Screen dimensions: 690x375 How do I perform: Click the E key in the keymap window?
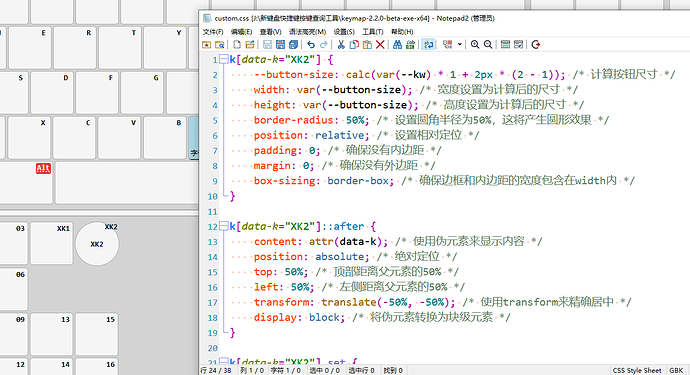[x=29, y=48]
